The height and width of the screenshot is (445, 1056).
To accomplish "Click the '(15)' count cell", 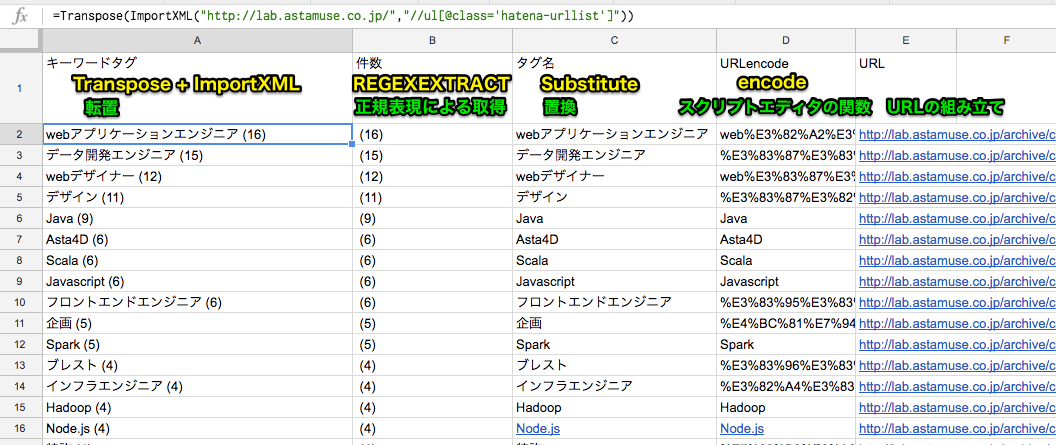I will coord(432,156).
